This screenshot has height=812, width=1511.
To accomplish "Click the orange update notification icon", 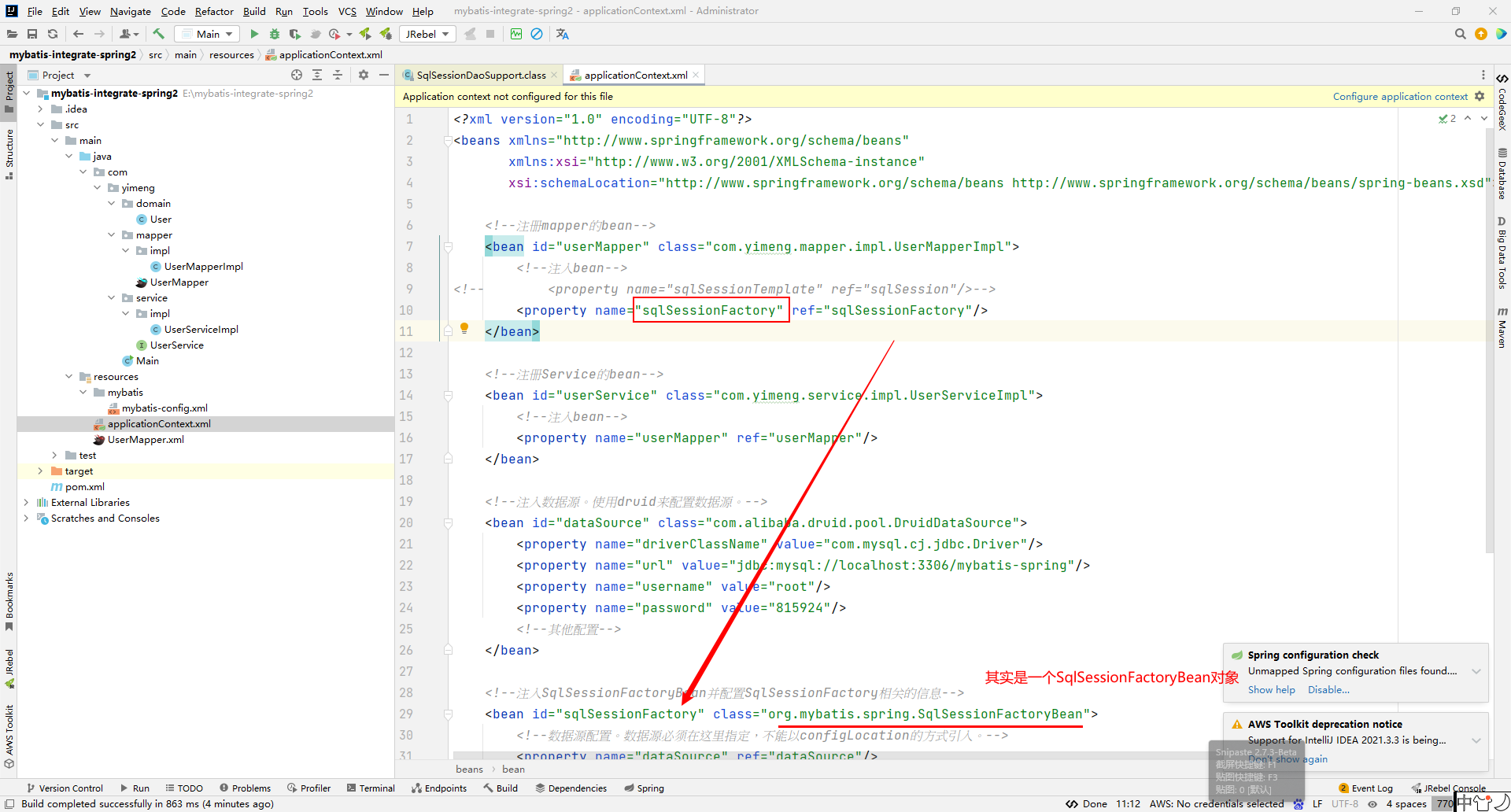I will point(1481,34).
